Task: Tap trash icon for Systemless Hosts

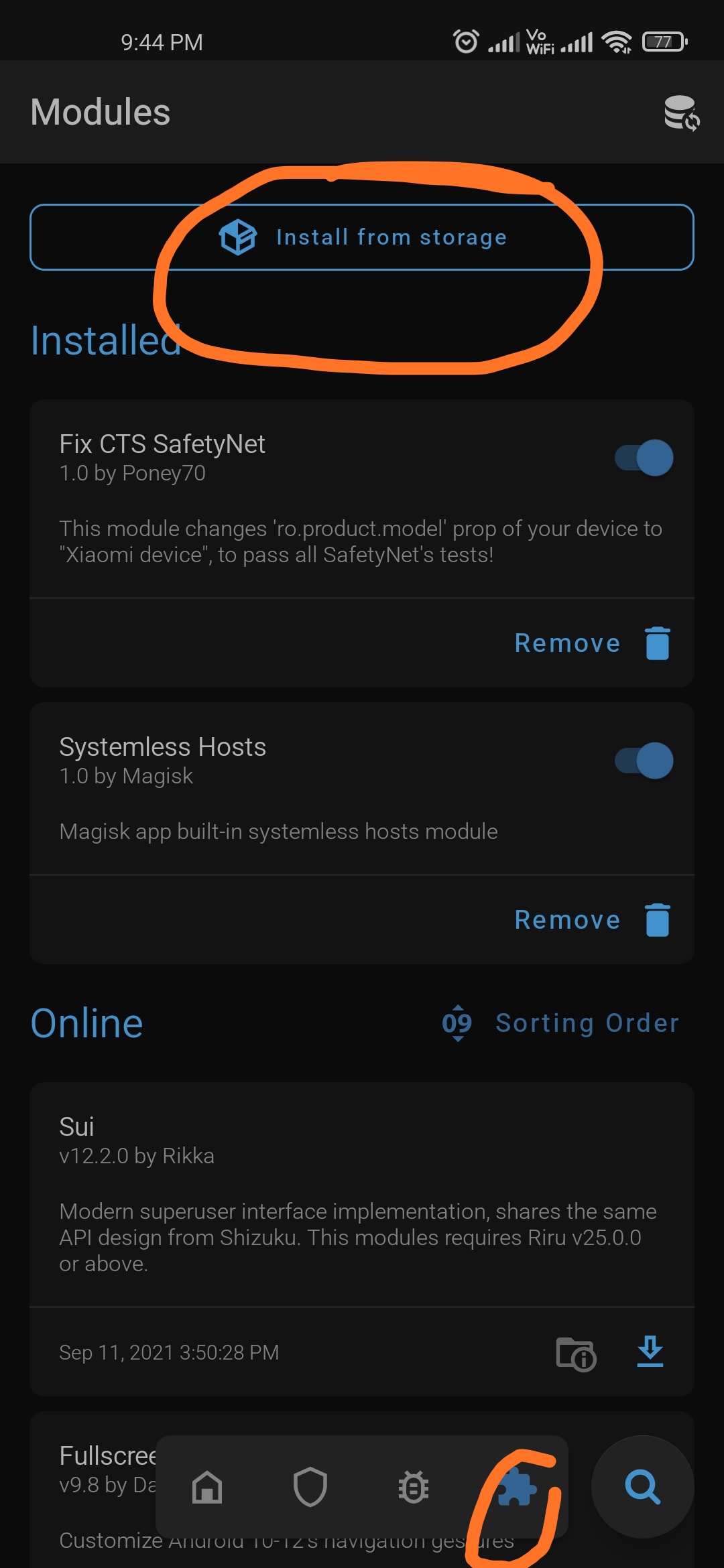Action: pos(657,920)
